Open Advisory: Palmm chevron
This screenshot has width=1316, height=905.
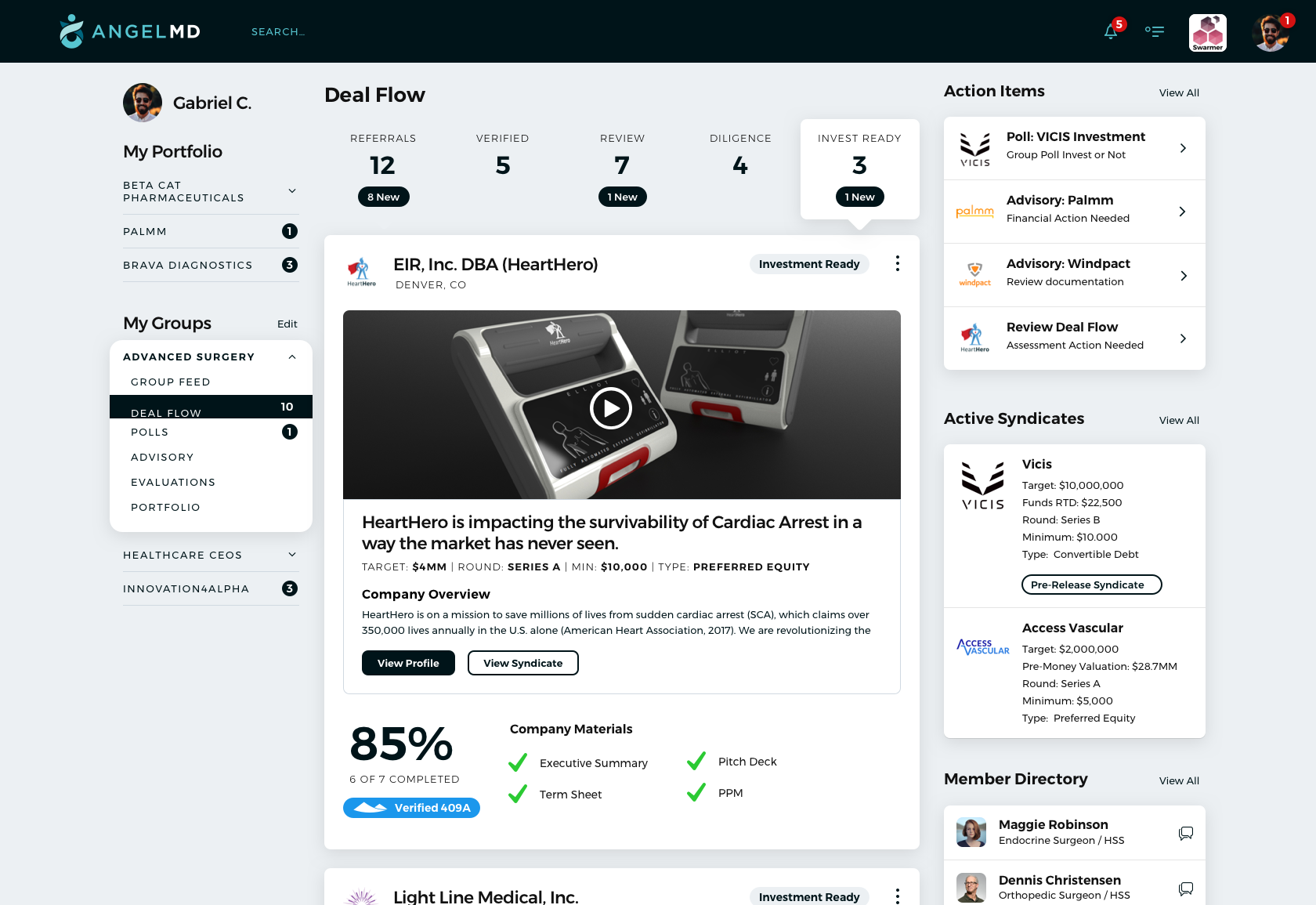(1183, 212)
